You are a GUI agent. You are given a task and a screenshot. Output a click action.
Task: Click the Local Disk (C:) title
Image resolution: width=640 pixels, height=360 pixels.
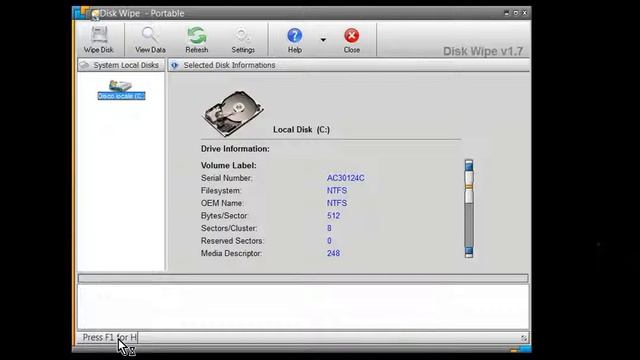[x=302, y=130]
